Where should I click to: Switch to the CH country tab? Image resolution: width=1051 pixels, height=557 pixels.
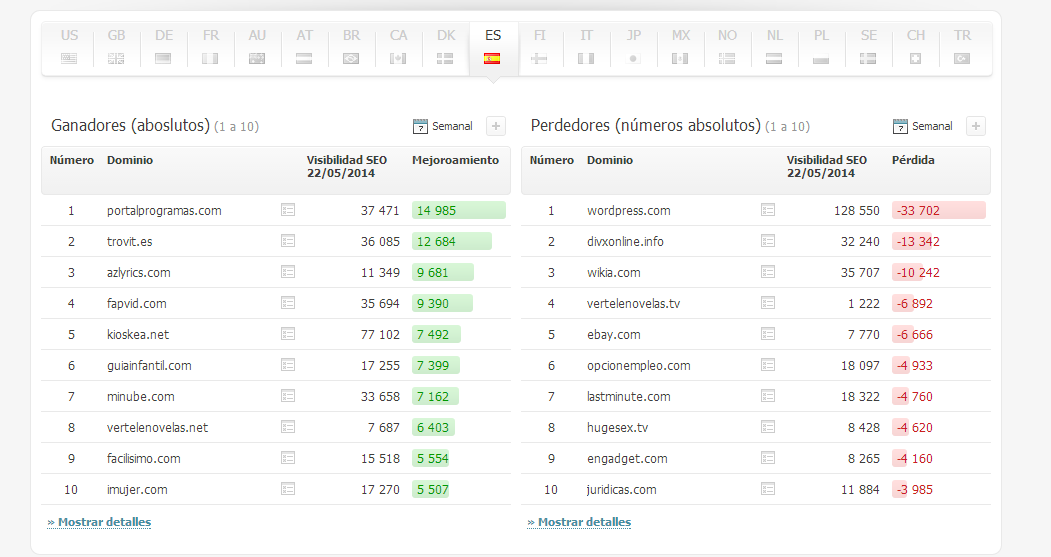916,46
